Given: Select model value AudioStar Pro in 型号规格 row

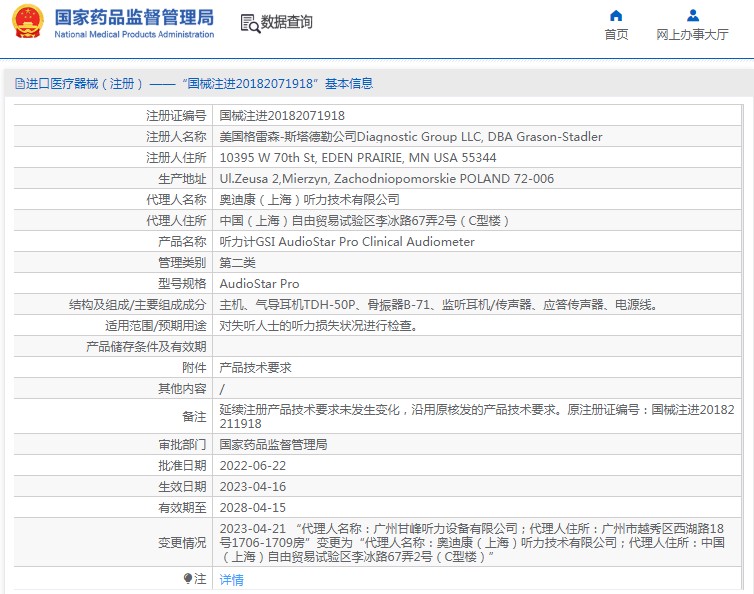Looking at the screenshot, I should coord(259,284).
